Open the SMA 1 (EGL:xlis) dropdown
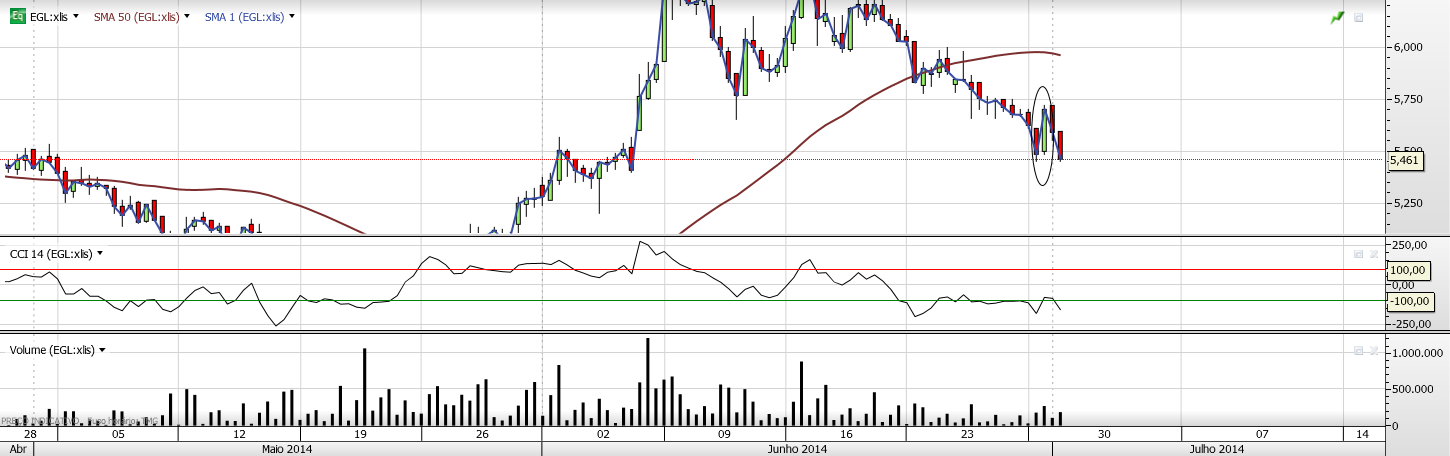1450x456 pixels. 292,17
